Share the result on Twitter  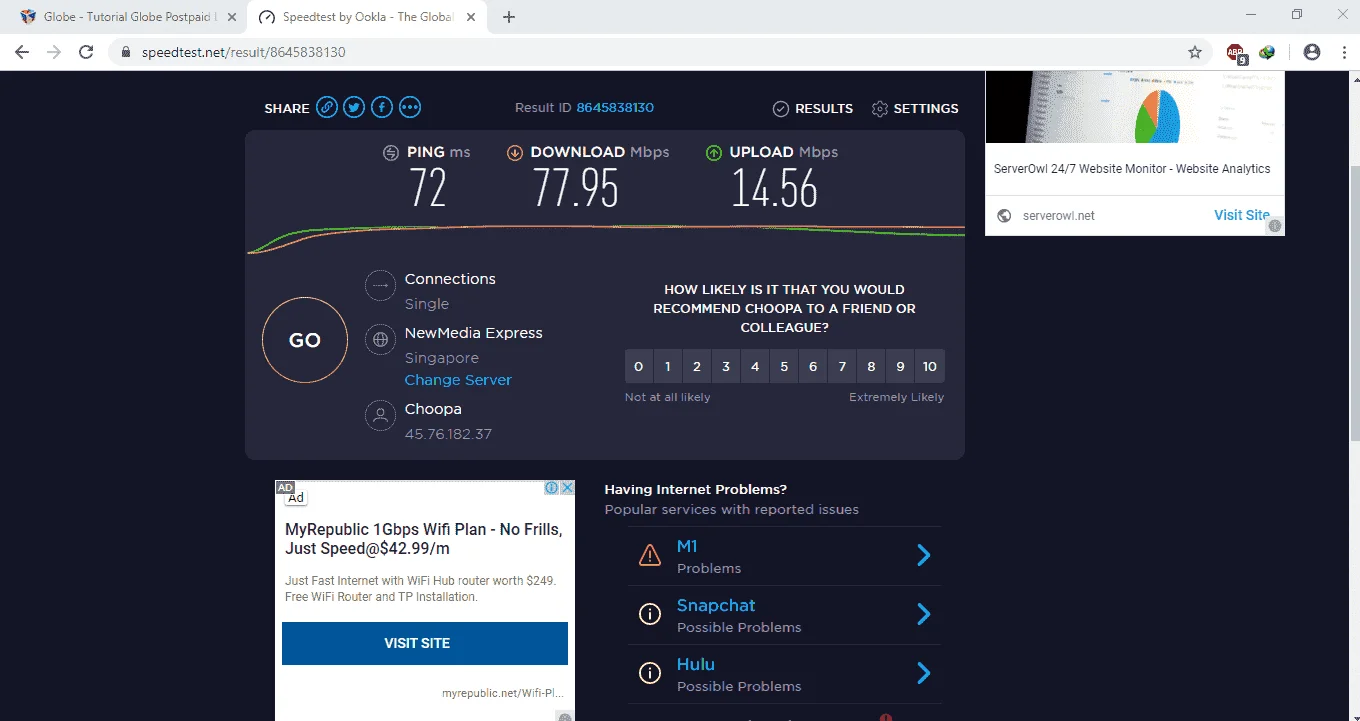tap(354, 108)
